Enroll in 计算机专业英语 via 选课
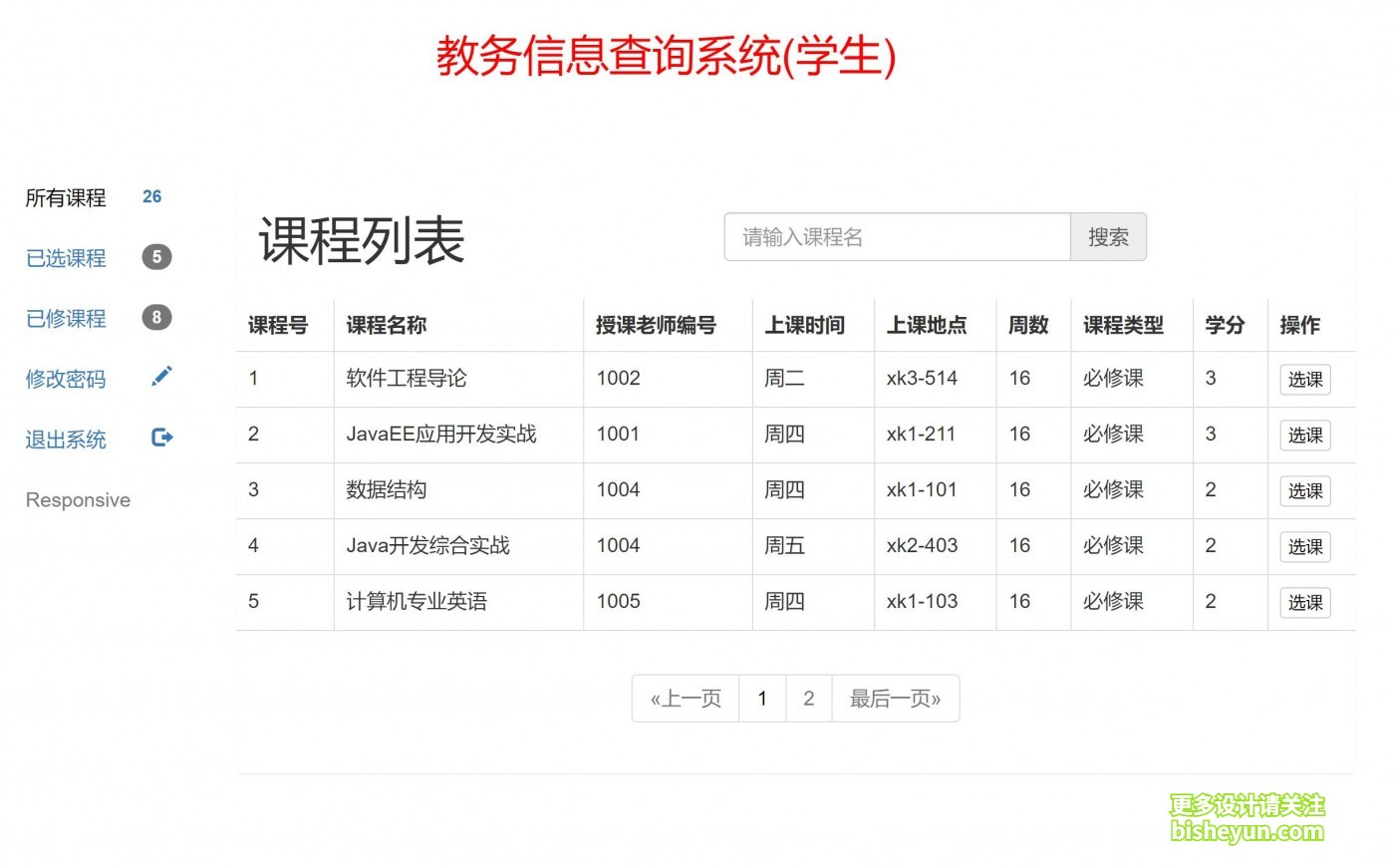The image size is (1395, 868). tap(1304, 603)
